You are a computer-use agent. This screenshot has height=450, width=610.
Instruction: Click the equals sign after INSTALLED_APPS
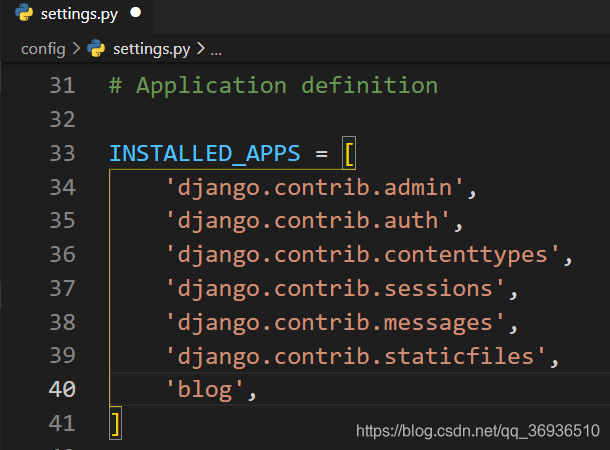[x=322, y=154]
